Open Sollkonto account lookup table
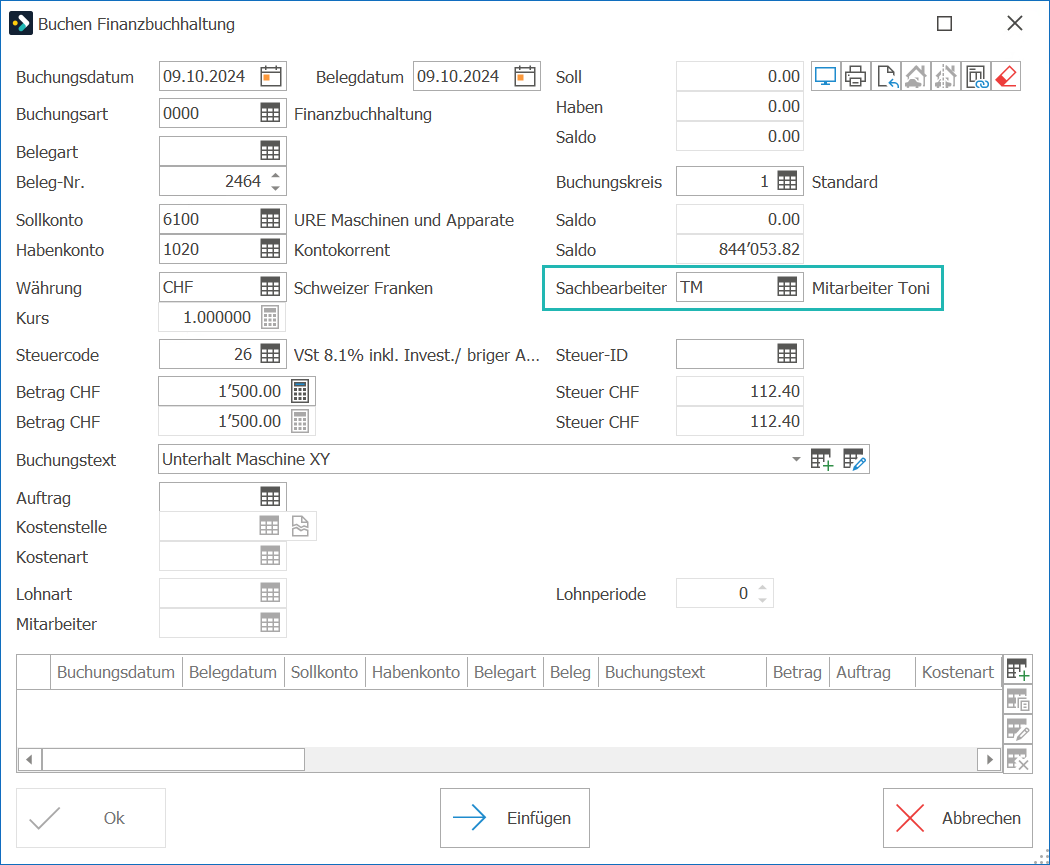The height and width of the screenshot is (865, 1050). pos(270,219)
